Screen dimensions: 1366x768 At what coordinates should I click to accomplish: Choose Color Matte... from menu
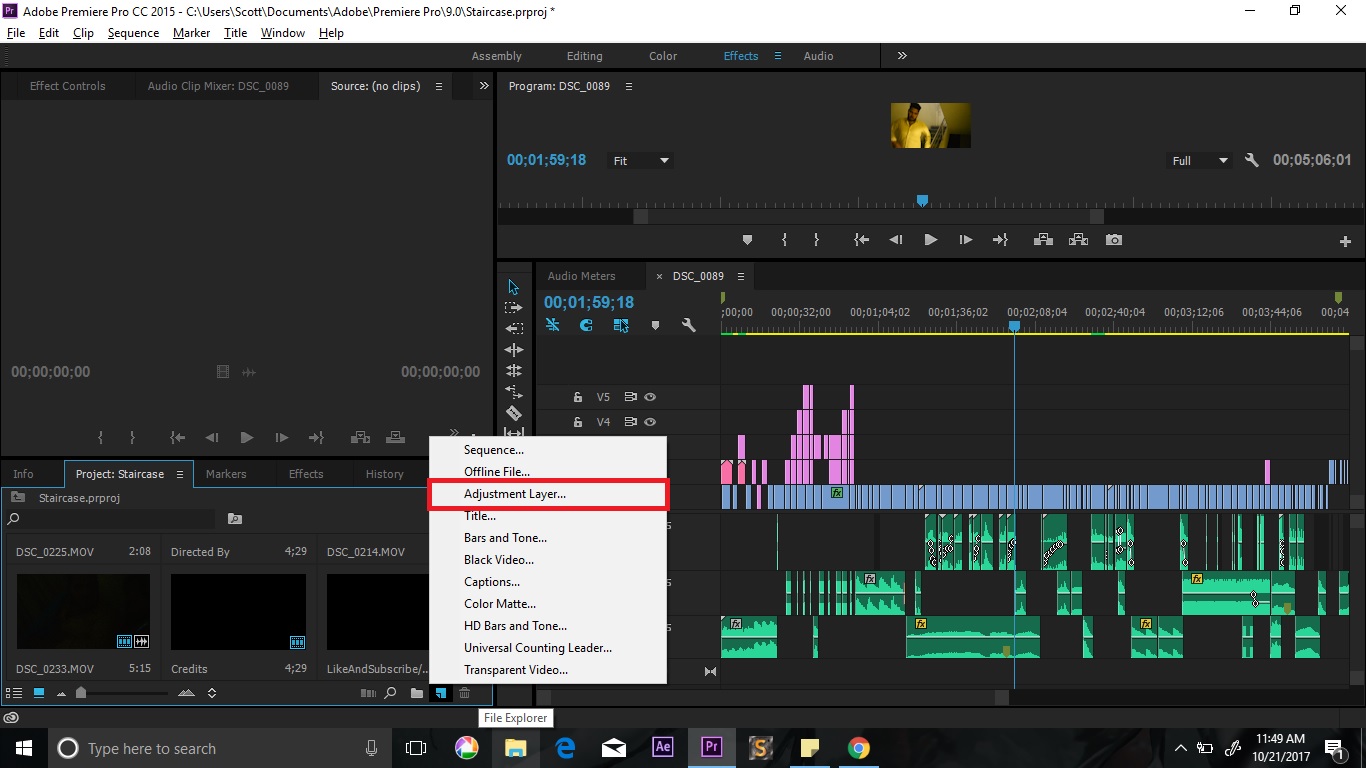click(548, 604)
